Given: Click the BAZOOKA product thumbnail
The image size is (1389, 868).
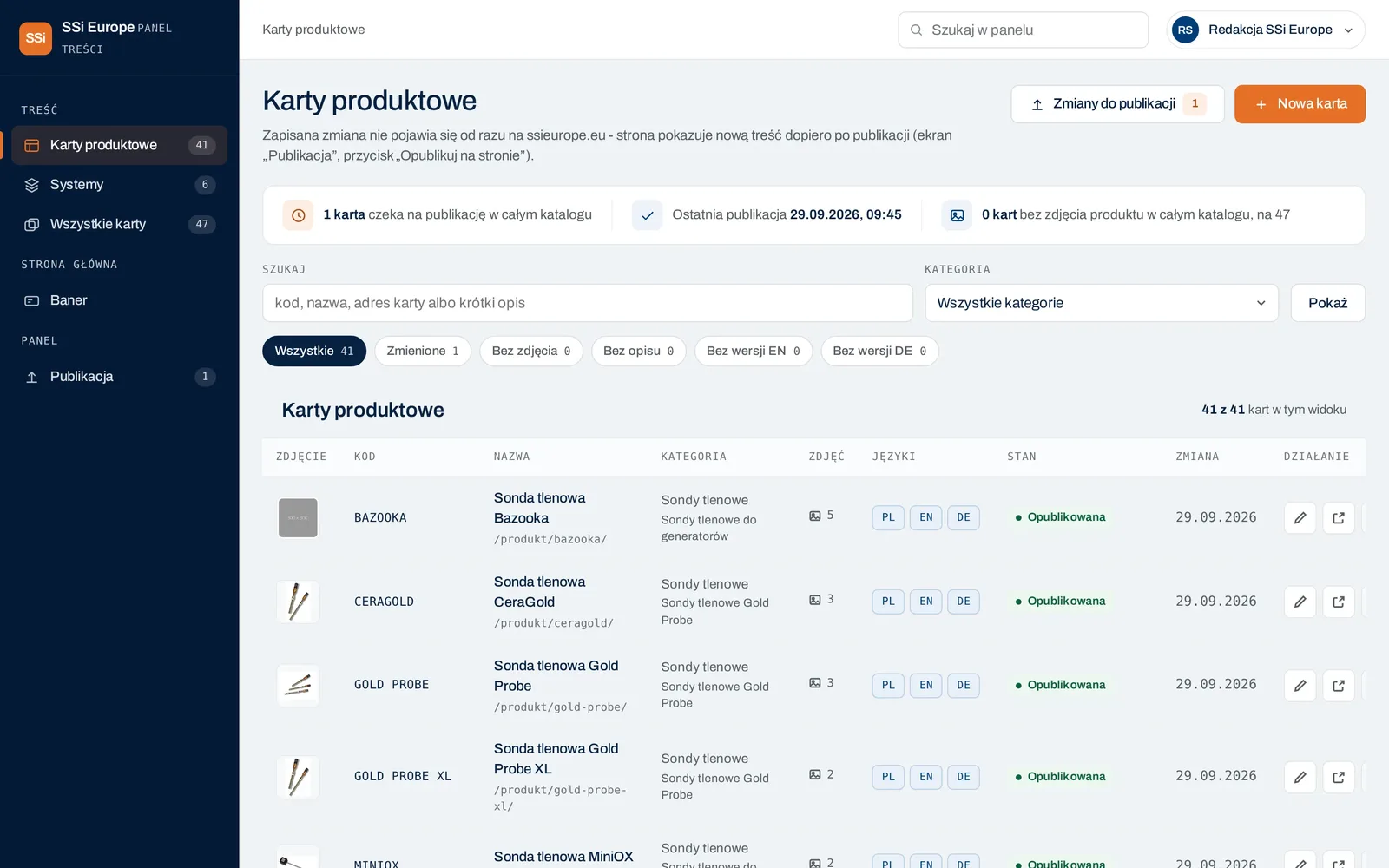Looking at the screenshot, I should [298, 518].
